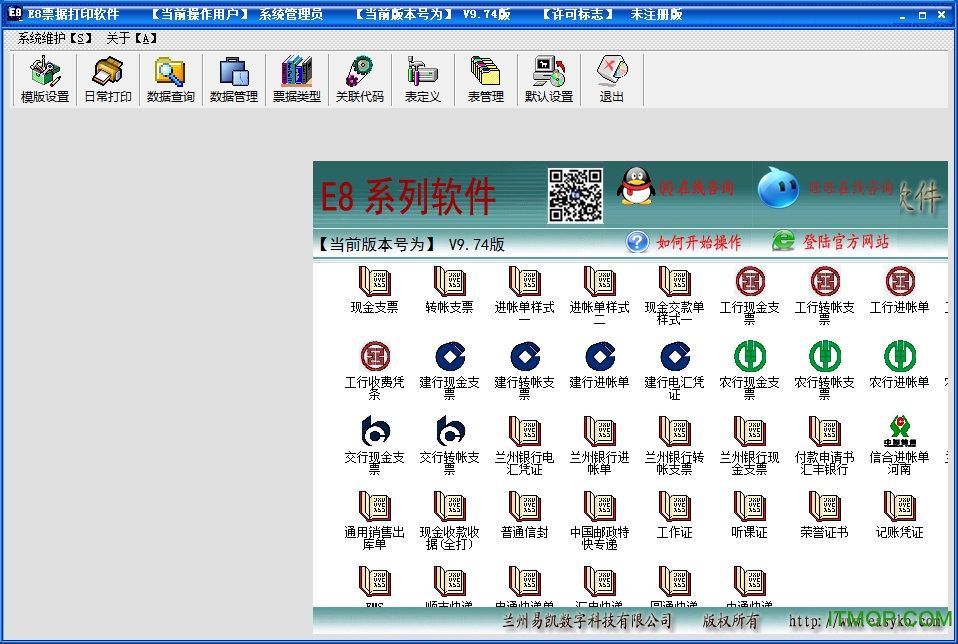This screenshot has height=644, width=958.
Task: Open the 关于 about menu
Action: coord(132,38)
